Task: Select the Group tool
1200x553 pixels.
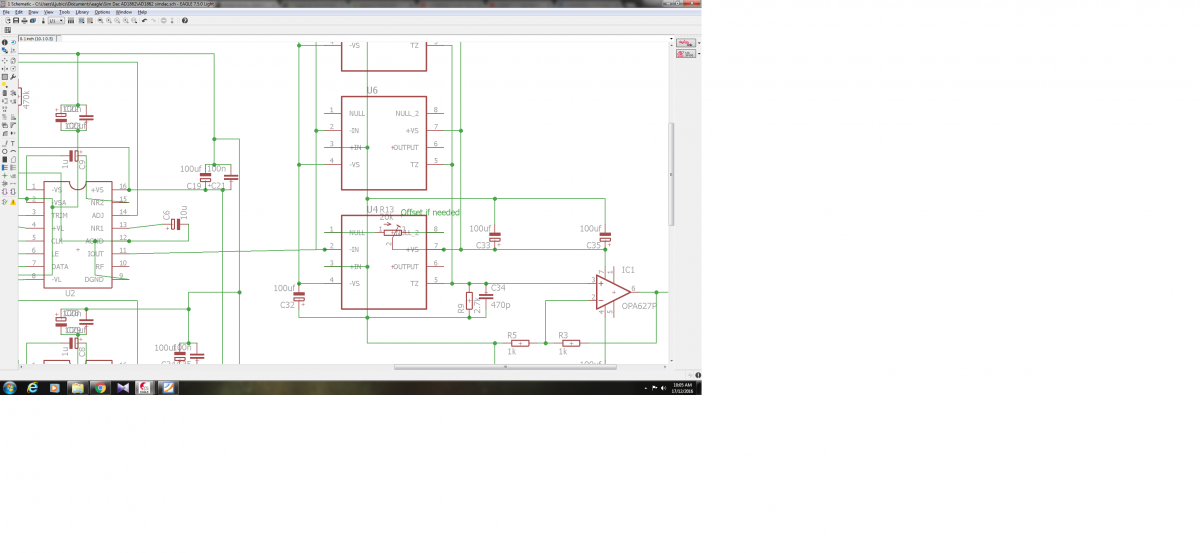Action: 5,76
